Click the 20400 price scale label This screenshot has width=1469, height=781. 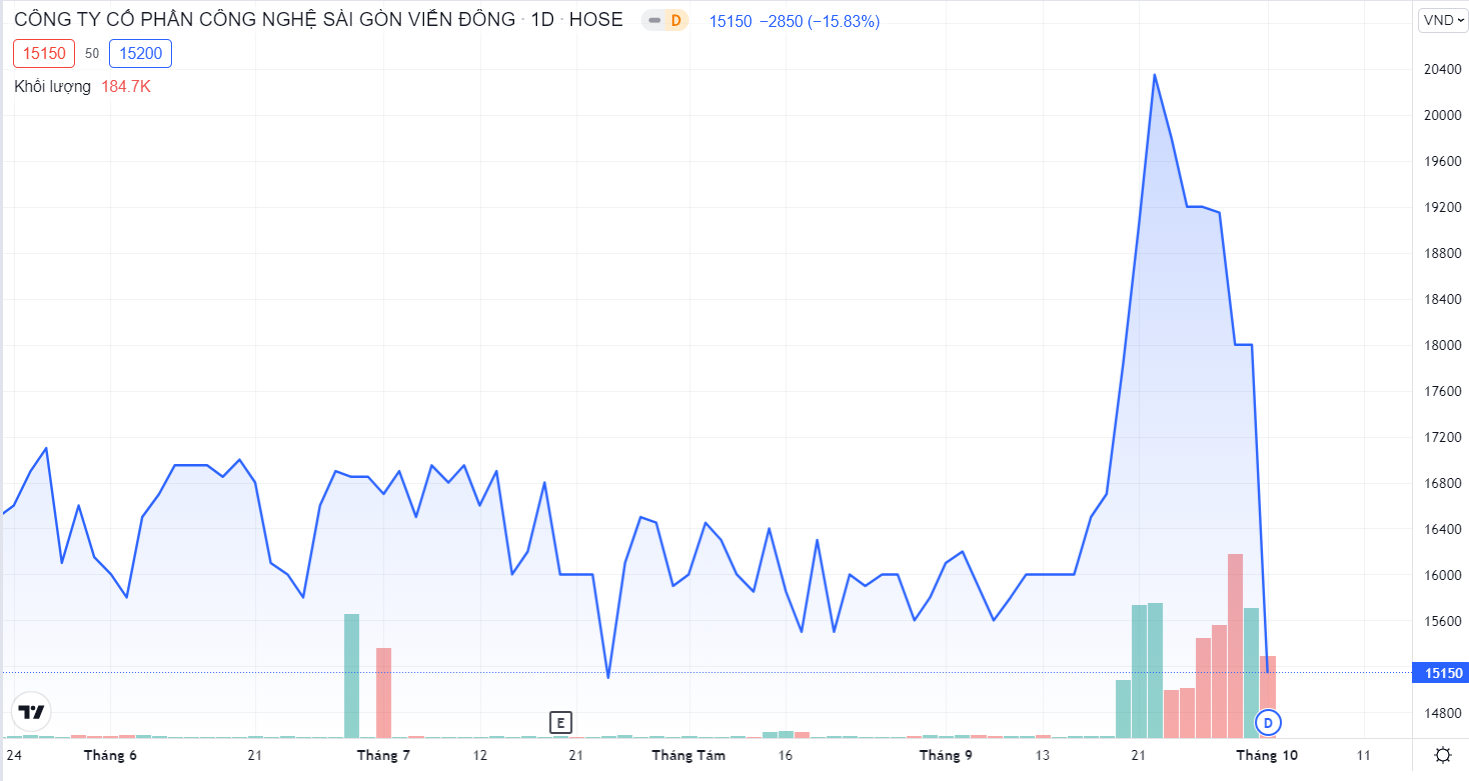click(x=1437, y=69)
